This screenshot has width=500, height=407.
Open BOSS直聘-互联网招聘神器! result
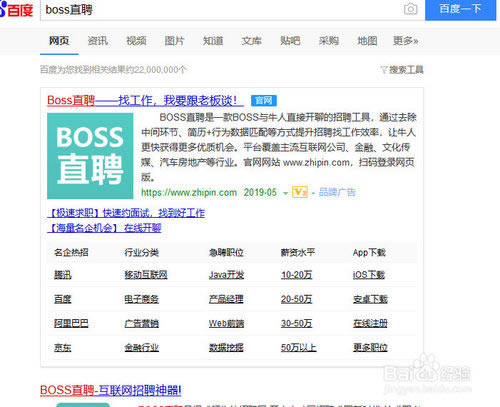click(x=111, y=390)
